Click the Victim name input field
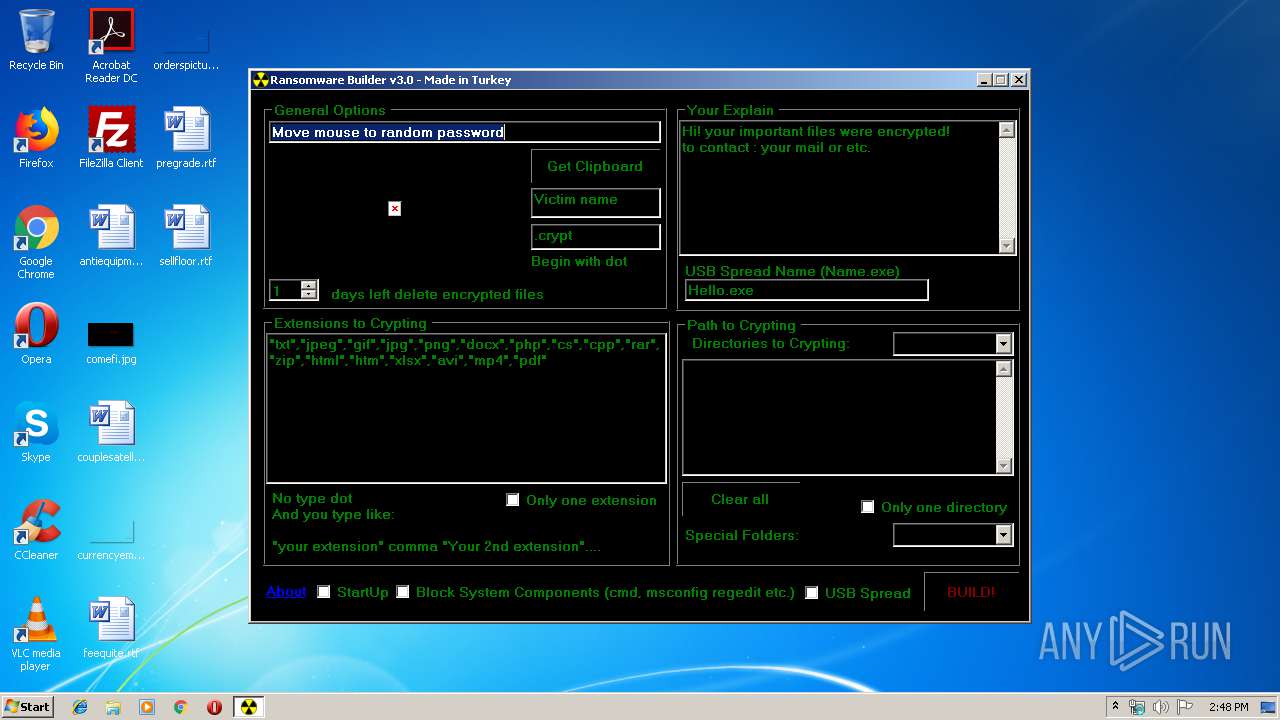This screenshot has width=1280, height=720. pyautogui.click(x=596, y=203)
